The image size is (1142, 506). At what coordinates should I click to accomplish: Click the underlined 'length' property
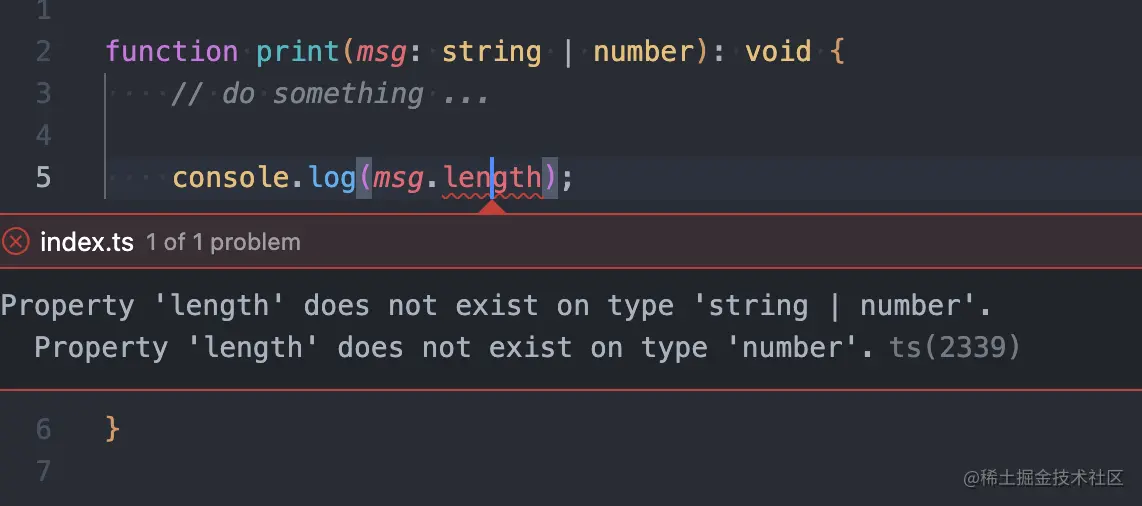(x=493, y=178)
